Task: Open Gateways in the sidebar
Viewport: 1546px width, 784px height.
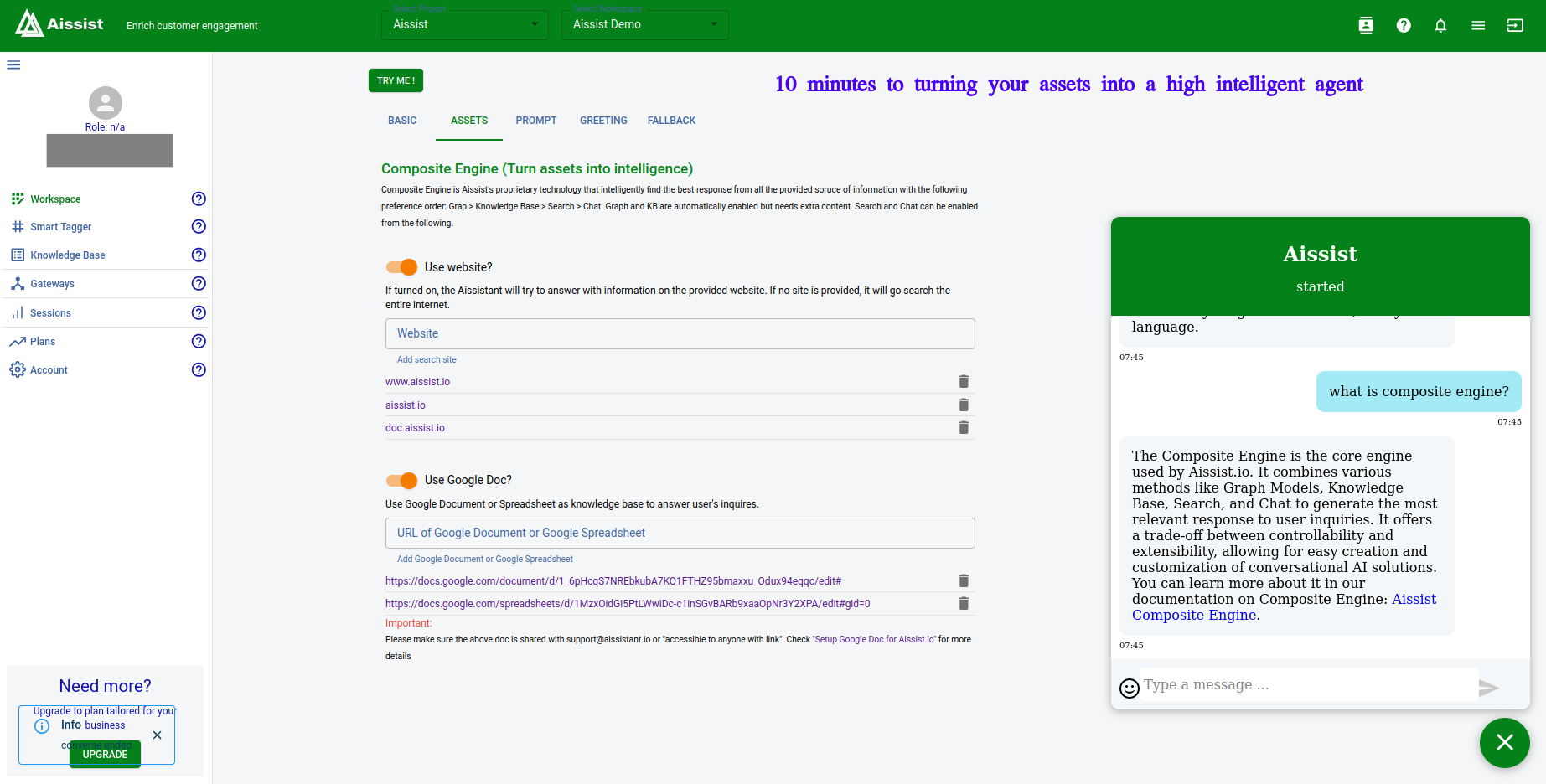Action: click(x=52, y=284)
